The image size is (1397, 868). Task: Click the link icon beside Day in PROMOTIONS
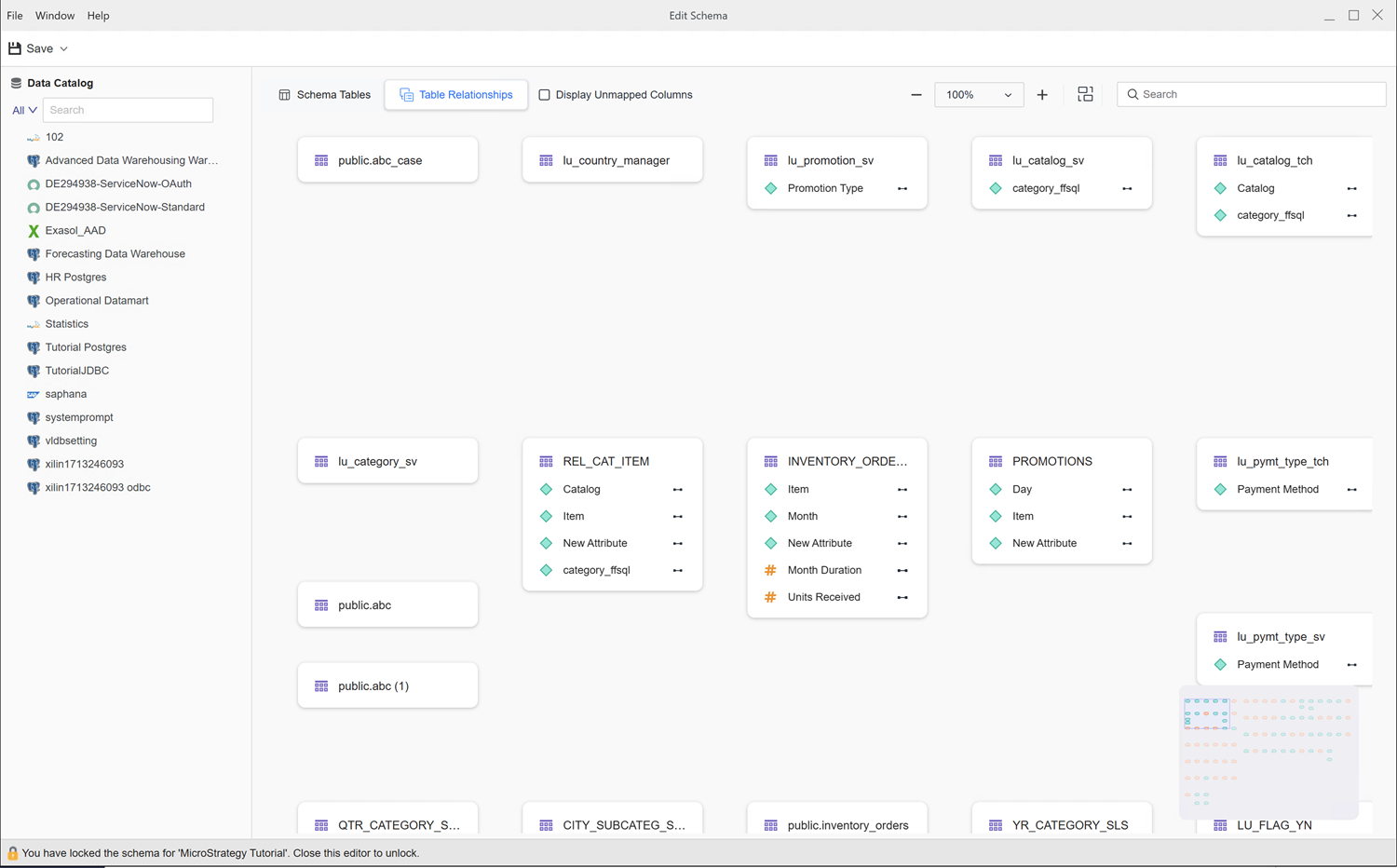pos(1127,490)
